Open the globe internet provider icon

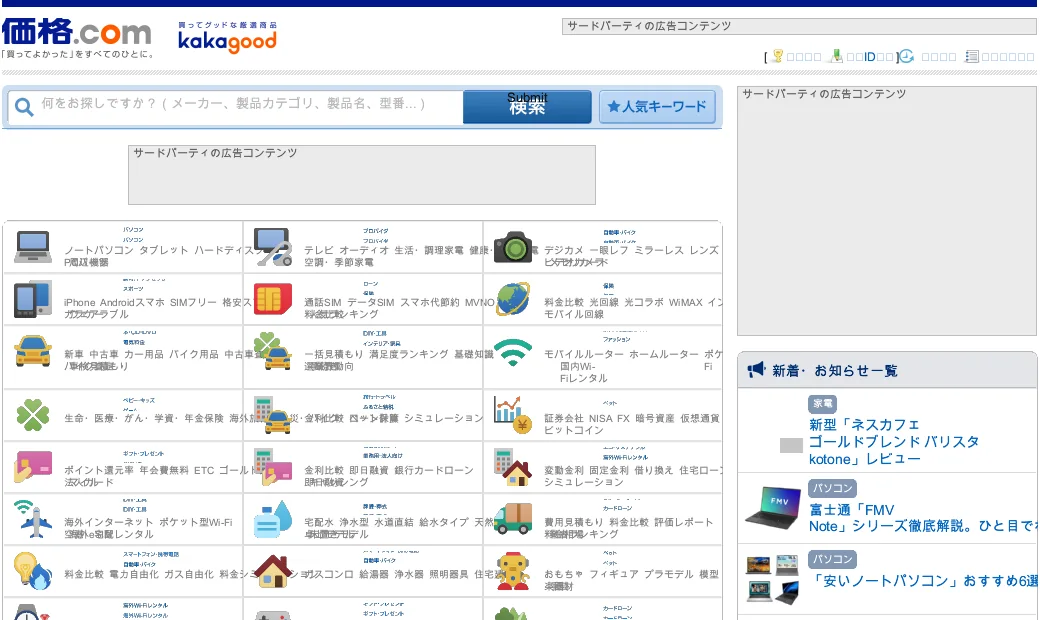click(x=513, y=298)
